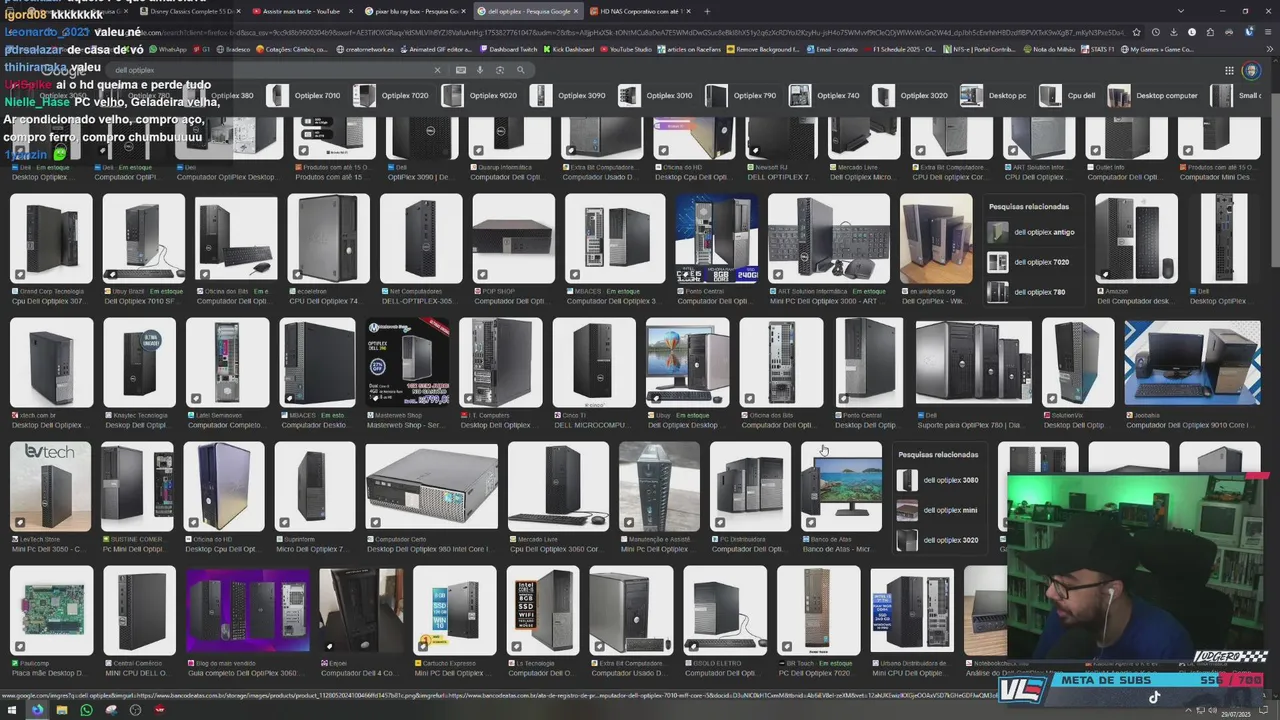Filter results by Optiplex 9020 chip
The image size is (1280, 720).
pyautogui.click(x=480, y=96)
